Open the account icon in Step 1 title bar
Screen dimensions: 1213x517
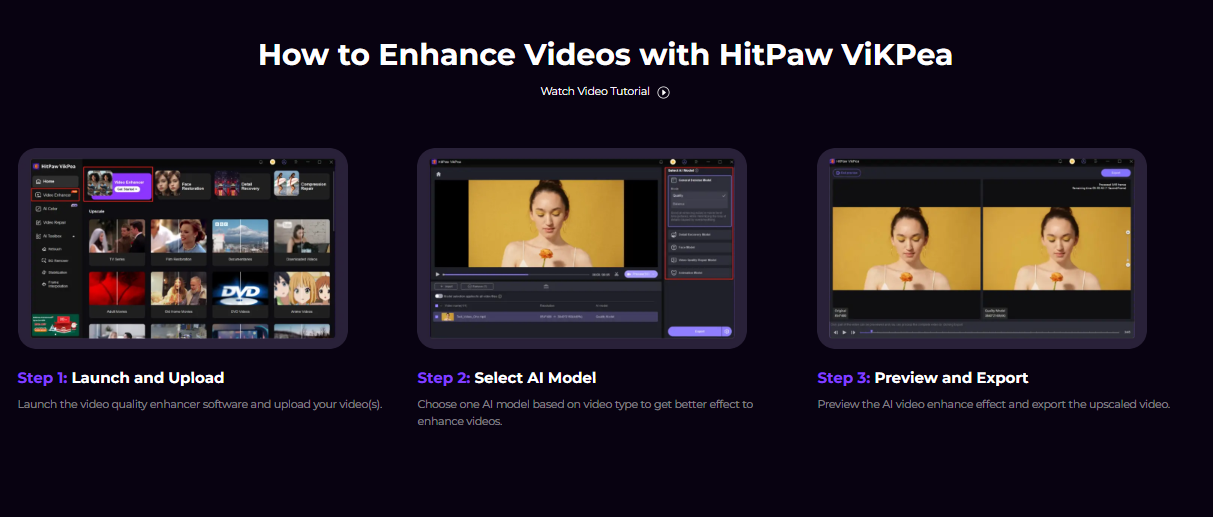point(284,162)
